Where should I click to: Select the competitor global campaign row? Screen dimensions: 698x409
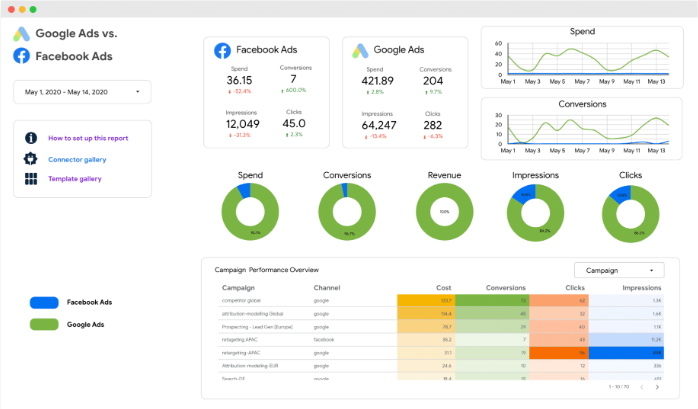tap(442, 300)
